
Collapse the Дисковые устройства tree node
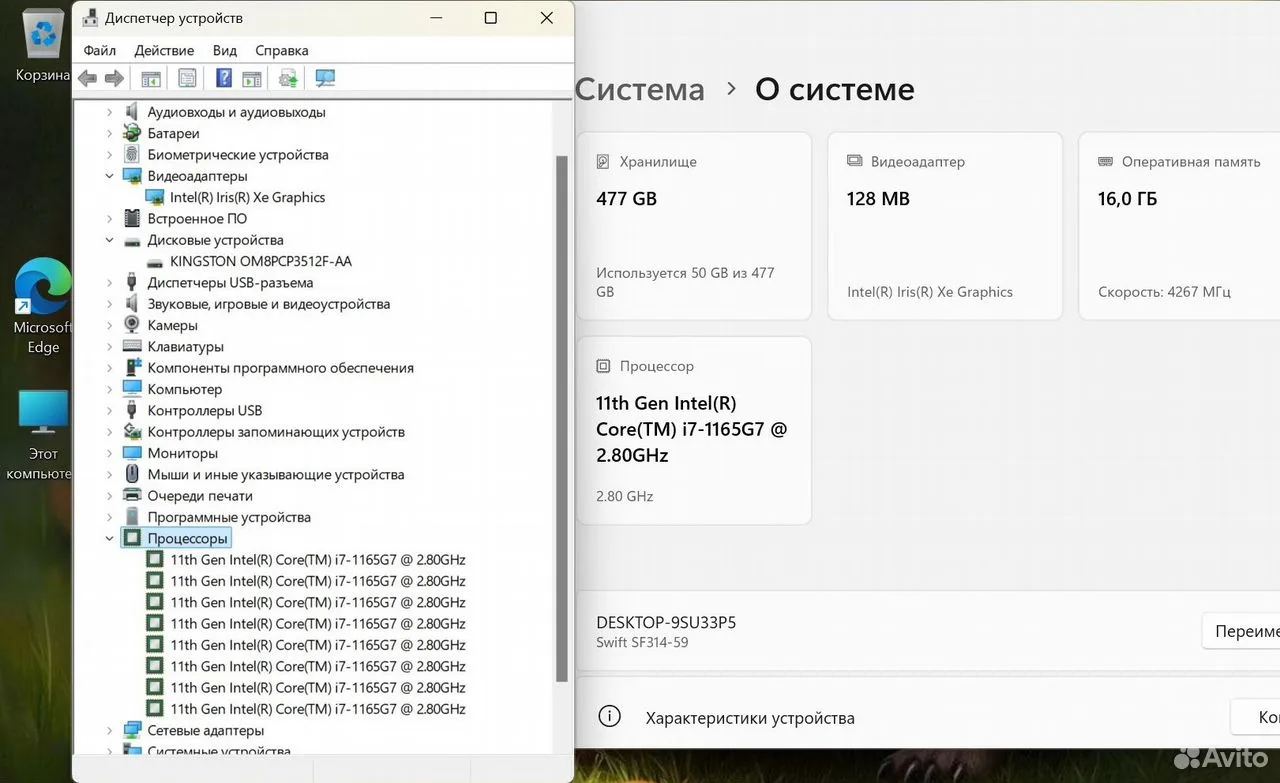(110, 240)
